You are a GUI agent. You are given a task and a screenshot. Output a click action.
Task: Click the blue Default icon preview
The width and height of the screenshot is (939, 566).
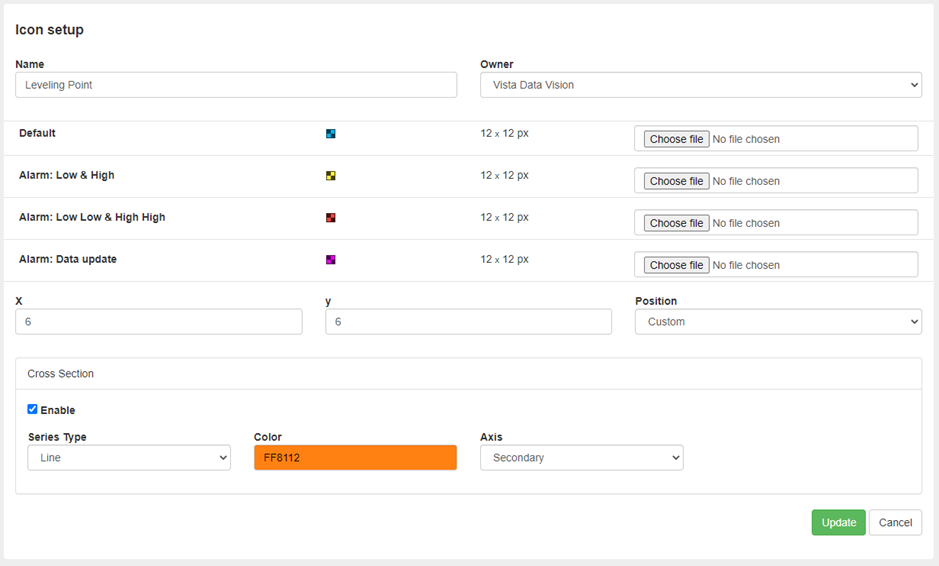pos(331,134)
